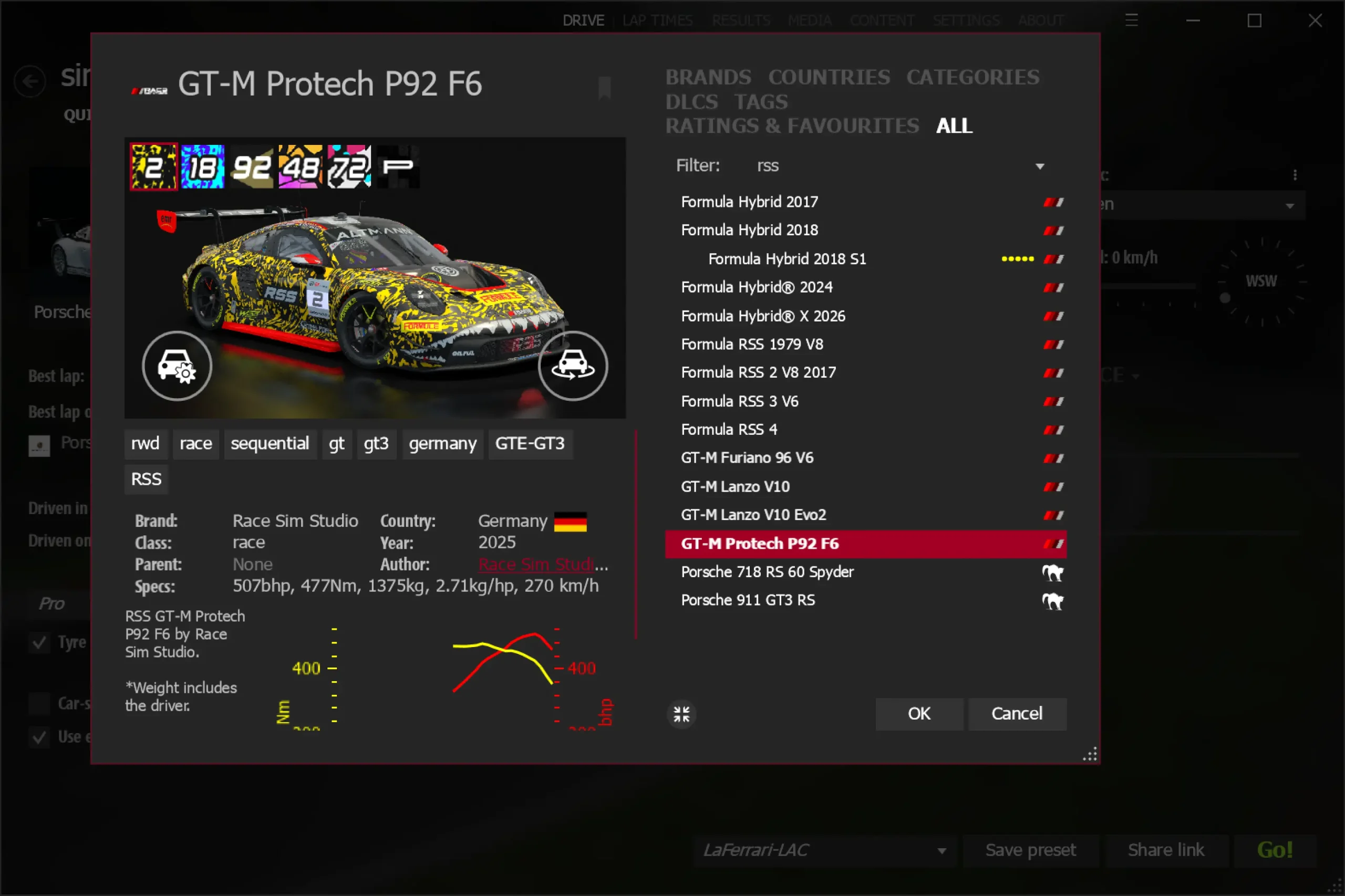This screenshot has width=1345, height=896.
Task: Open the LaFerrari-LAC preset dropdown
Action: click(x=941, y=850)
